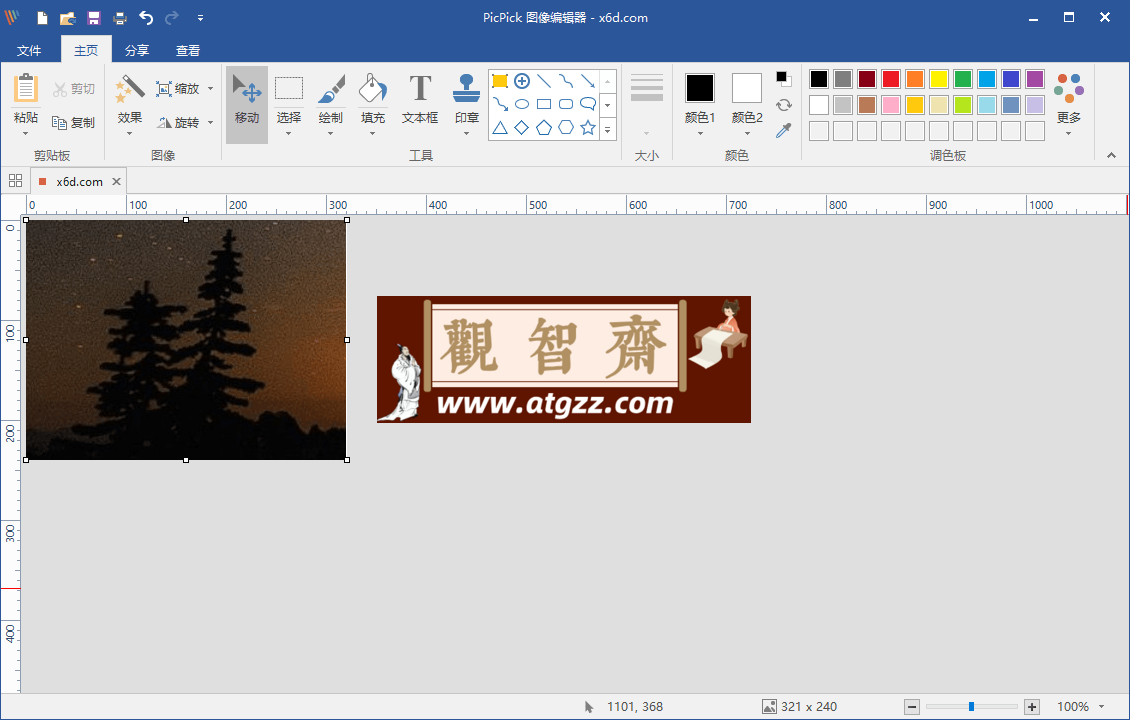
Task: Print using the printer icon
Action: [120, 18]
